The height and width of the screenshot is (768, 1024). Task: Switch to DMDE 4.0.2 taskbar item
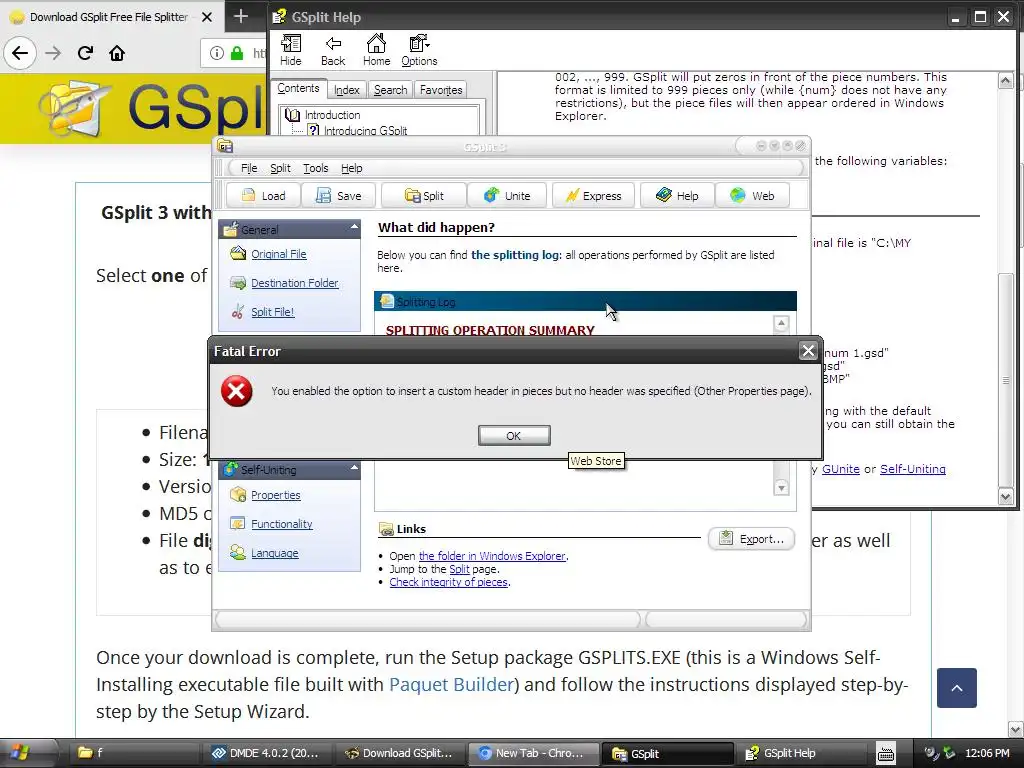[x=266, y=753]
